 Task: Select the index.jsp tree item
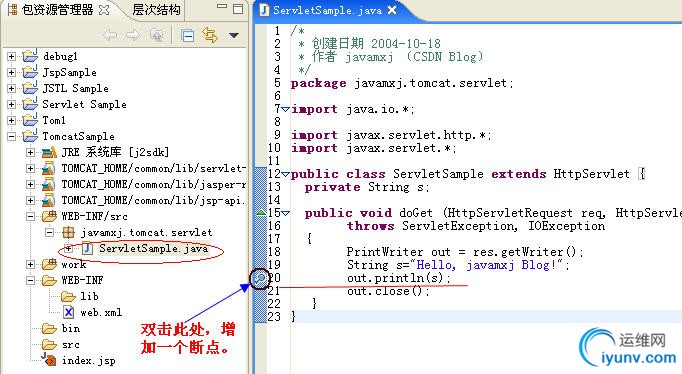point(89,361)
